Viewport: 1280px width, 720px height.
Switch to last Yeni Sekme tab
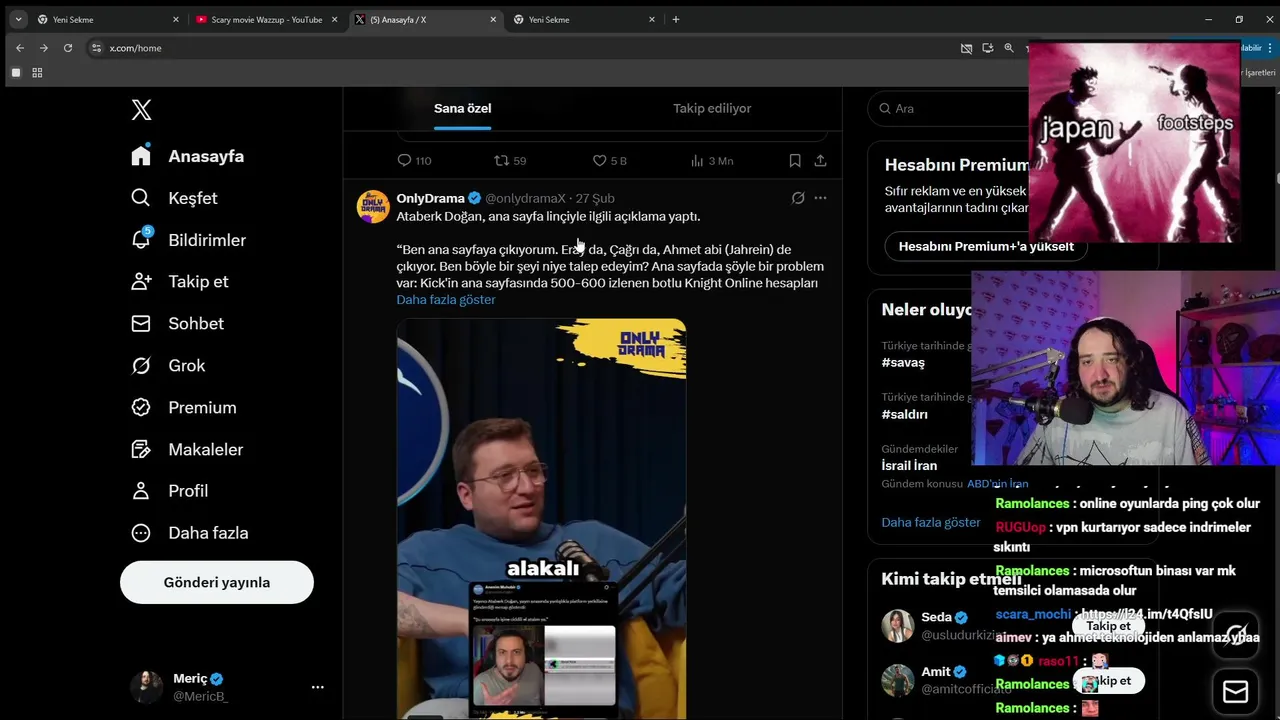[x=584, y=19]
